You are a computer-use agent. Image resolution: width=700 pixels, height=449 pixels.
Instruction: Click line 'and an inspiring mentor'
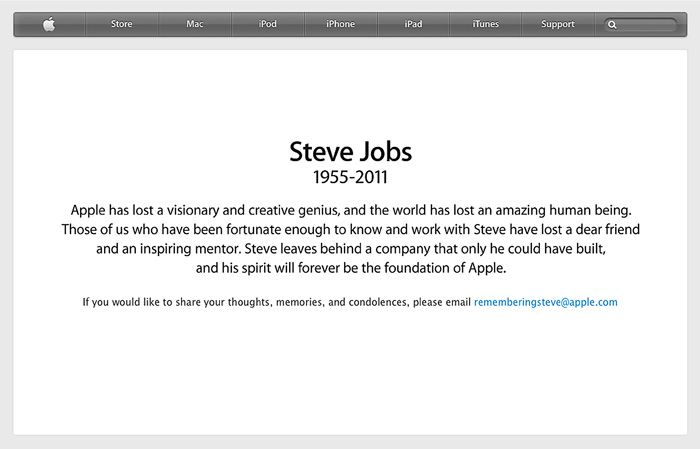(x=350, y=249)
